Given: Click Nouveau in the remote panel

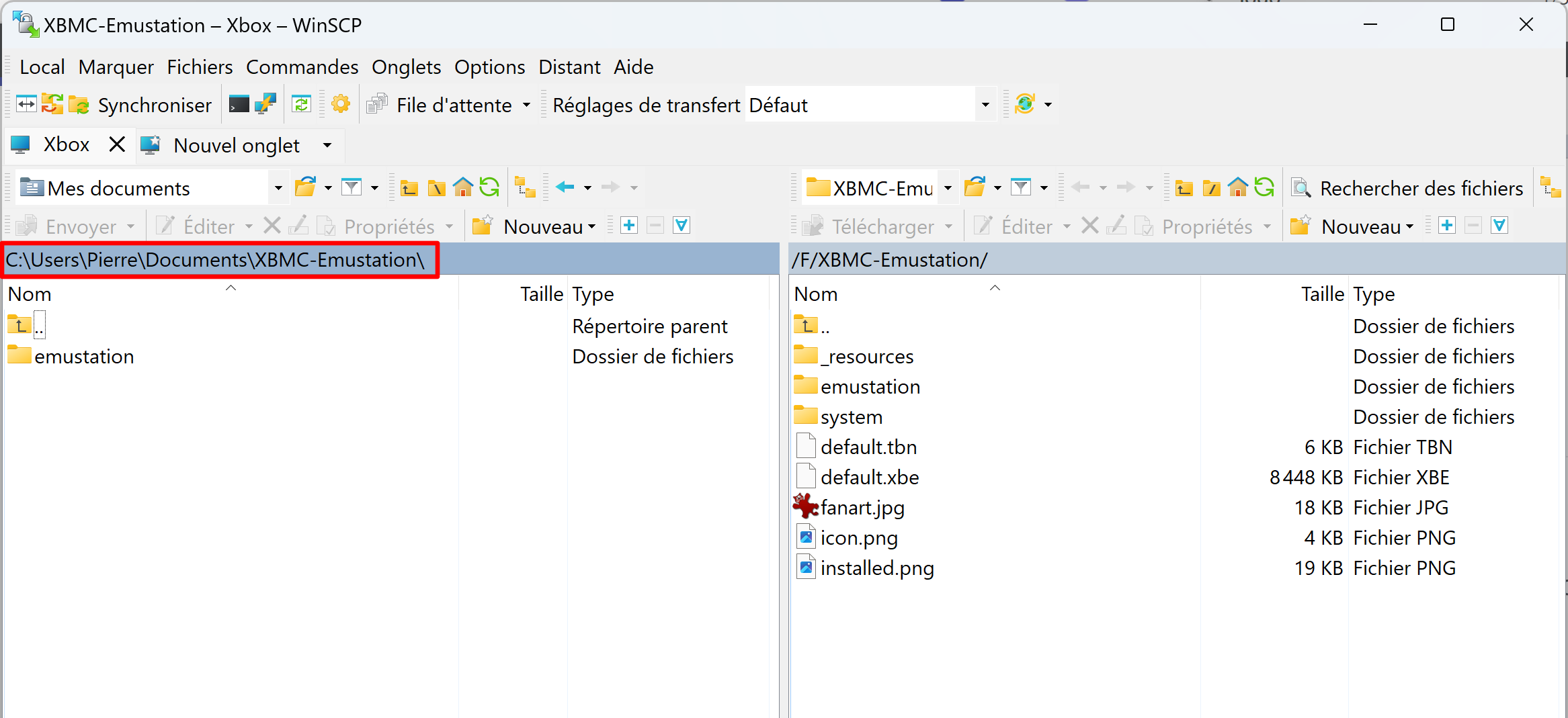Looking at the screenshot, I should click(1352, 226).
